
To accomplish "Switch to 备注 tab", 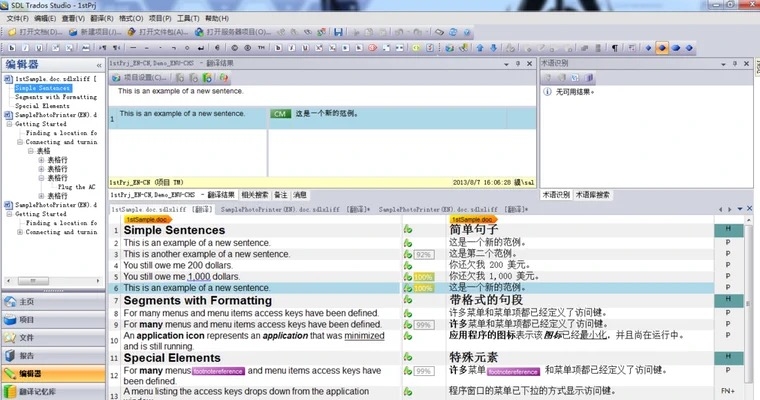I will (x=281, y=195).
